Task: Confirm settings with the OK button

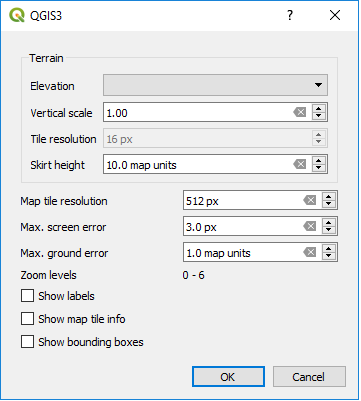Action: (x=228, y=377)
